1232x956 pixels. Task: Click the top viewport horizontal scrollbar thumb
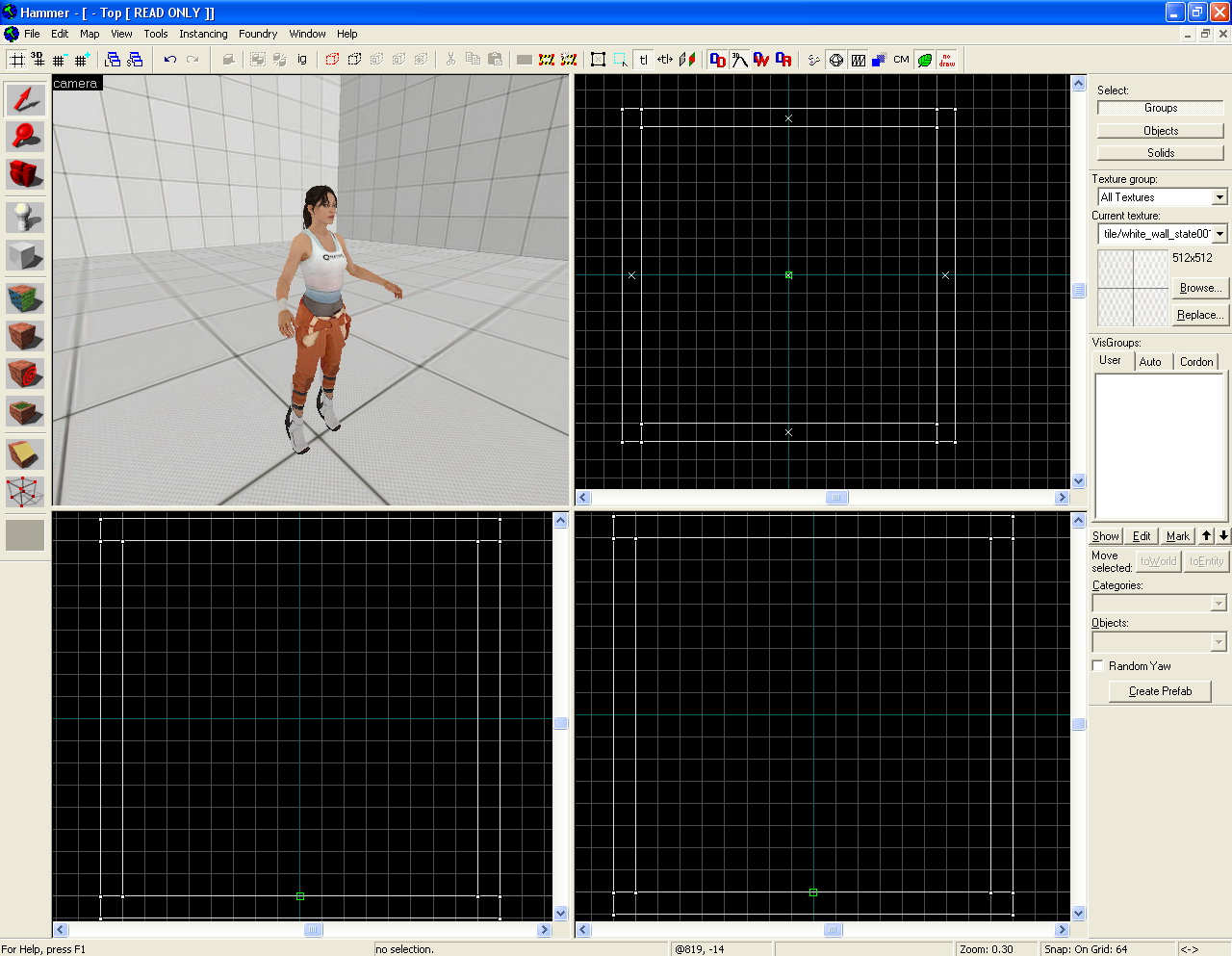pyautogui.click(x=837, y=498)
